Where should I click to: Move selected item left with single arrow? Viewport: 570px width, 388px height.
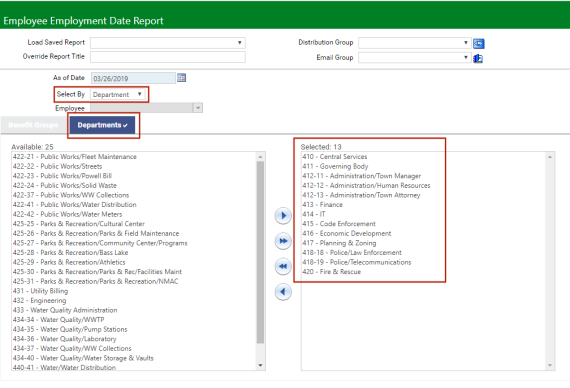point(283,292)
